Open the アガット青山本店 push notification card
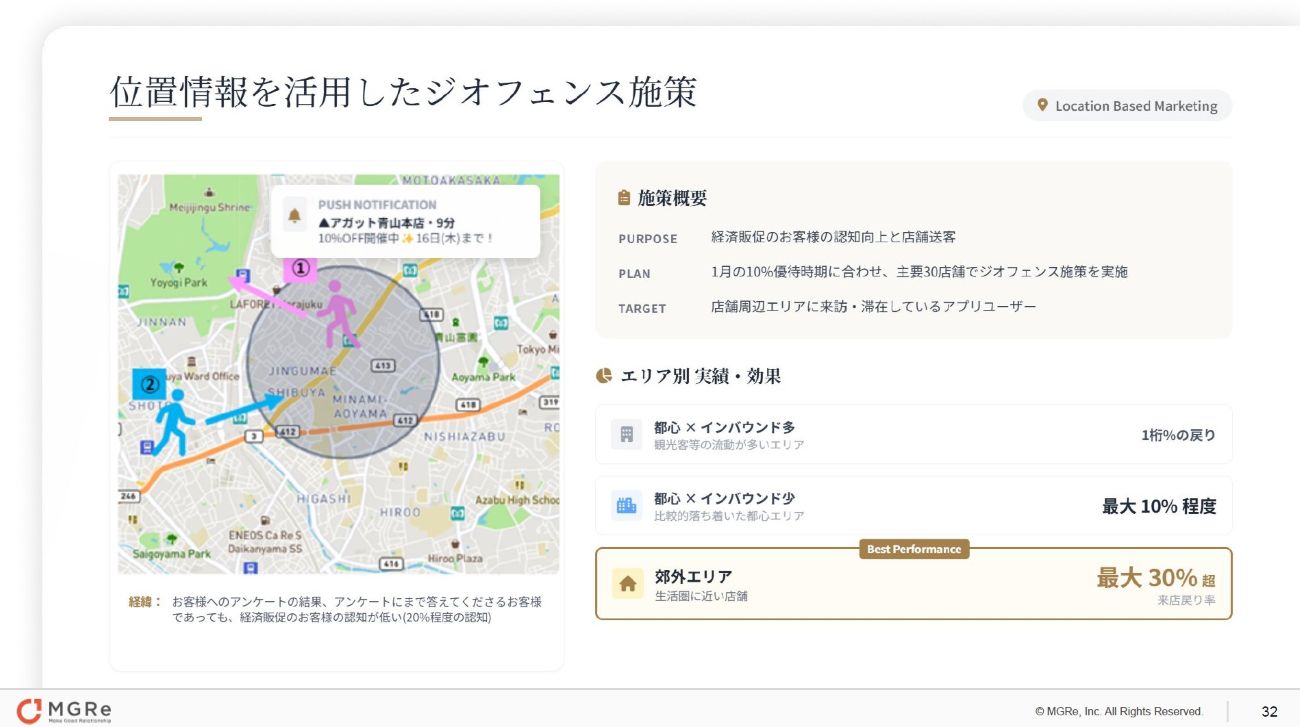The height and width of the screenshot is (727, 1300). point(405,221)
